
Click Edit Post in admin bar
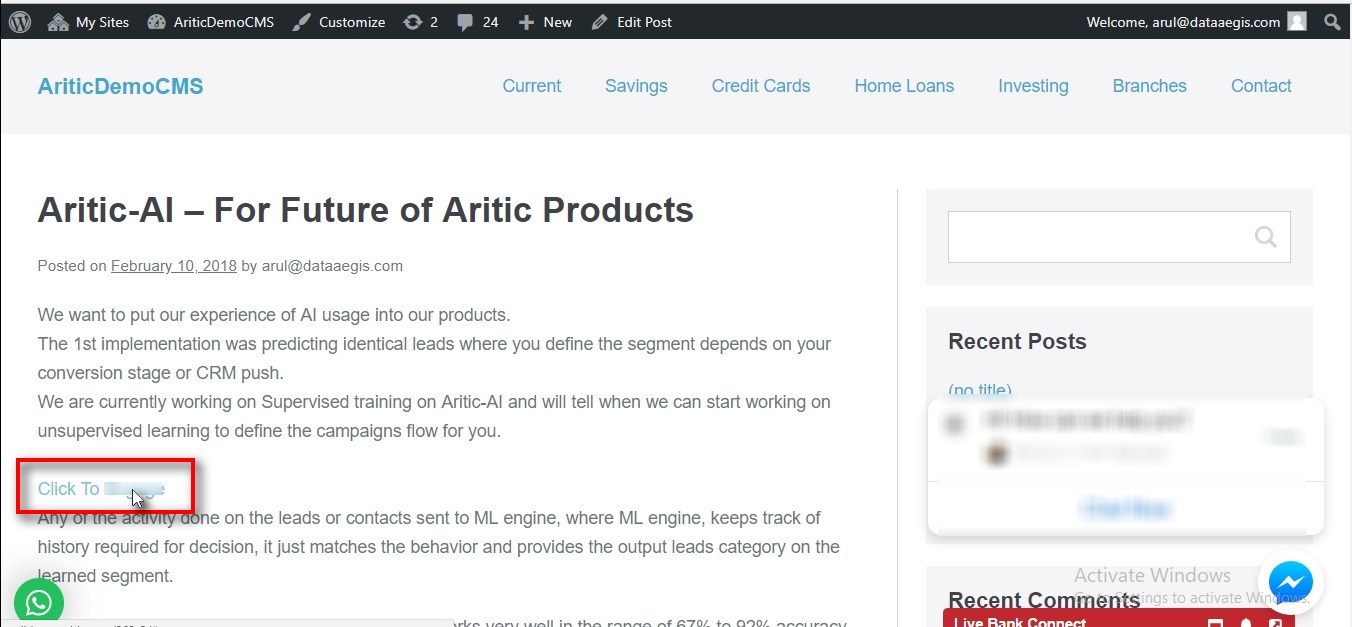pyautogui.click(x=631, y=21)
